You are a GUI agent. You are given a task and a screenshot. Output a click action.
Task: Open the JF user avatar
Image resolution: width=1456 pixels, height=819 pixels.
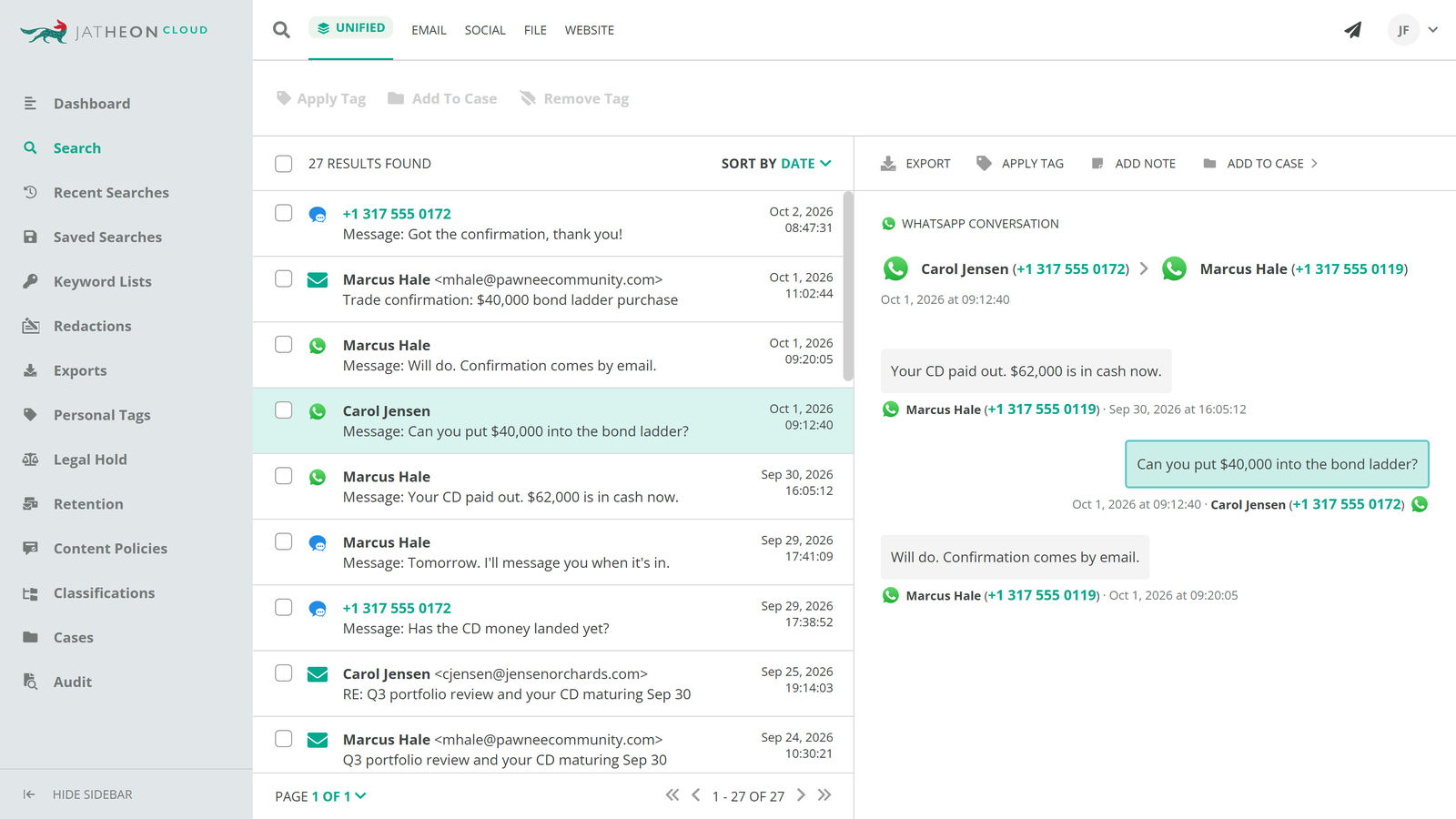[1403, 30]
